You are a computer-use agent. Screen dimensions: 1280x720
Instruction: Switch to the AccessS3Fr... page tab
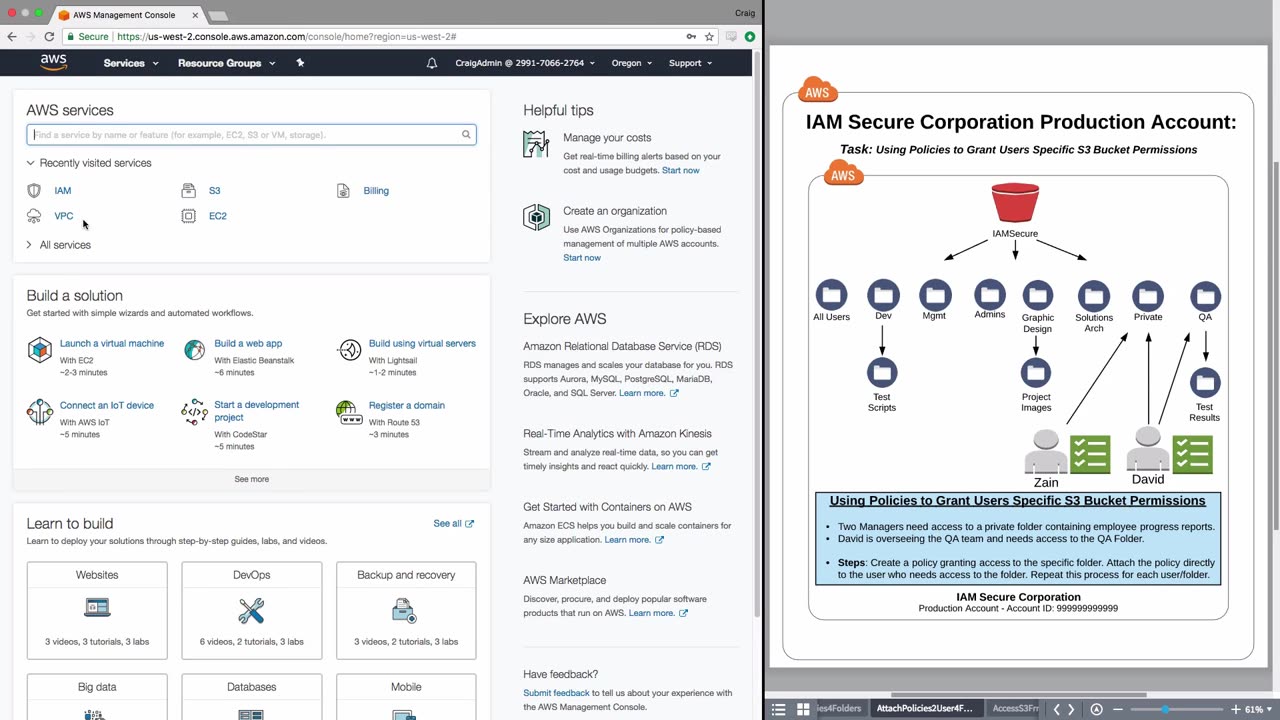click(x=1015, y=709)
